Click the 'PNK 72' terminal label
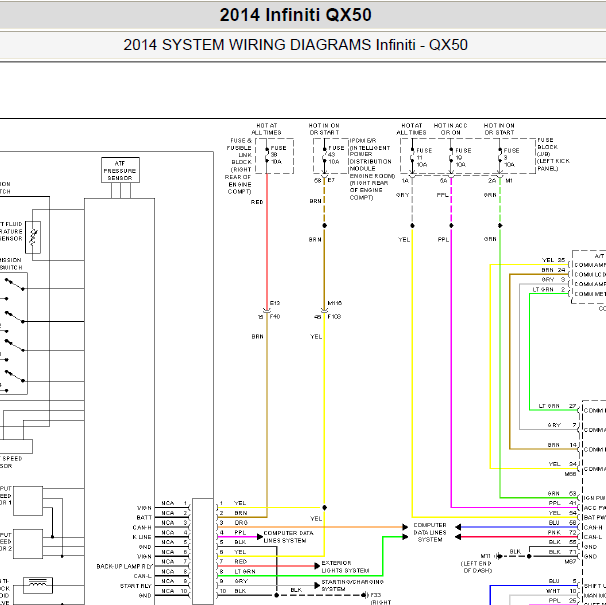The height and width of the screenshot is (605, 606). coord(562,532)
